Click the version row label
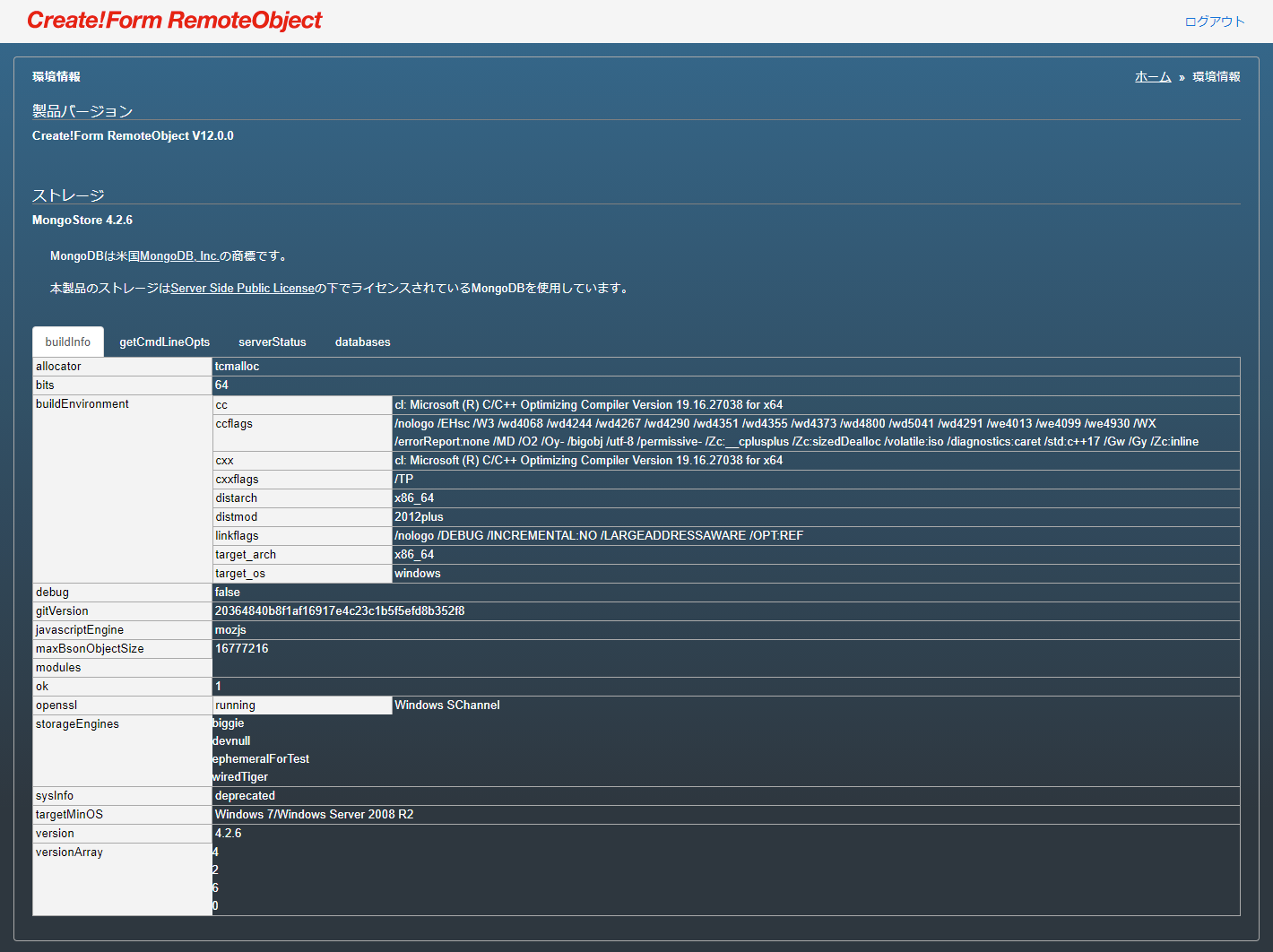The height and width of the screenshot is (952, 1273). point(123,834)
